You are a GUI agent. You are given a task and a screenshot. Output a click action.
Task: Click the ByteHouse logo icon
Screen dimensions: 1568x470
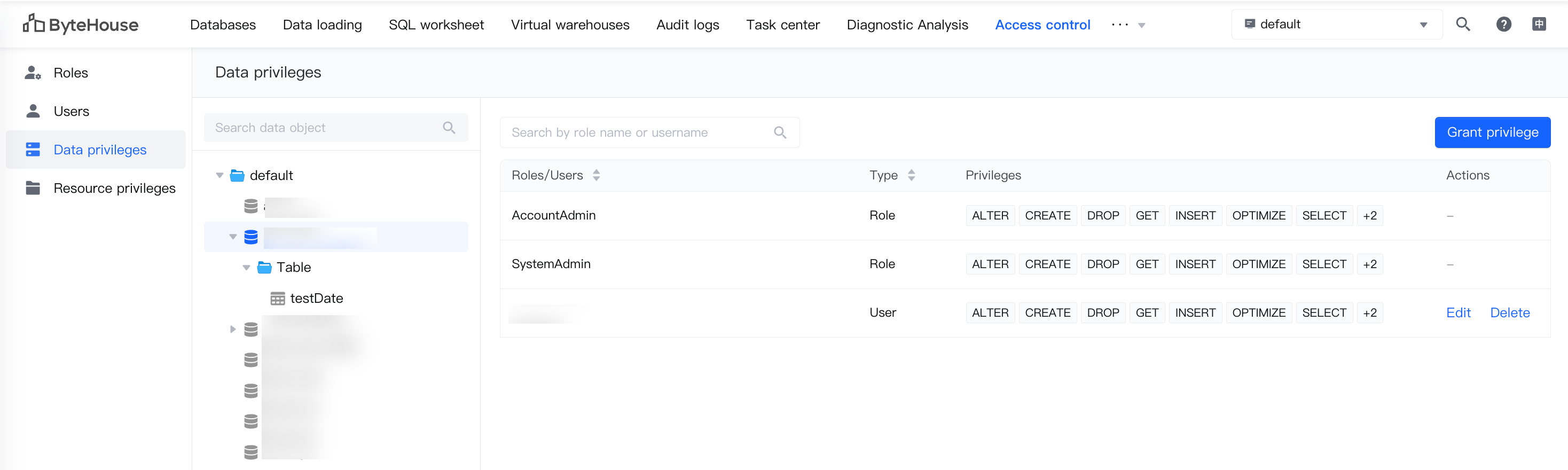pos(34,23)
